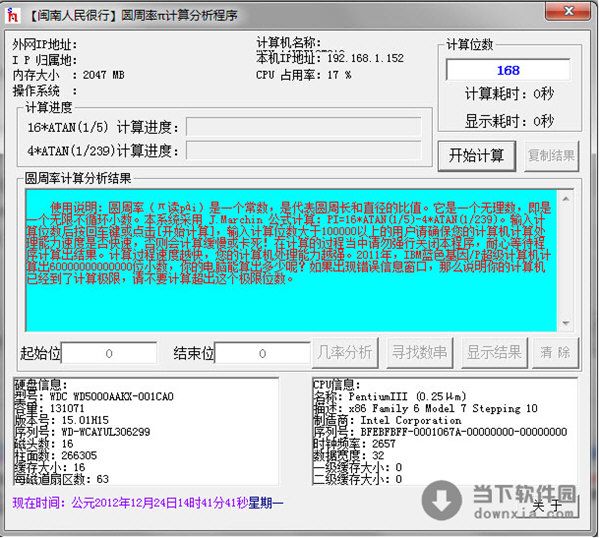Click the 4*ATAN(1/239) progress bar
The width and height of the screenshot is (600, 538).
coord(304,150)
